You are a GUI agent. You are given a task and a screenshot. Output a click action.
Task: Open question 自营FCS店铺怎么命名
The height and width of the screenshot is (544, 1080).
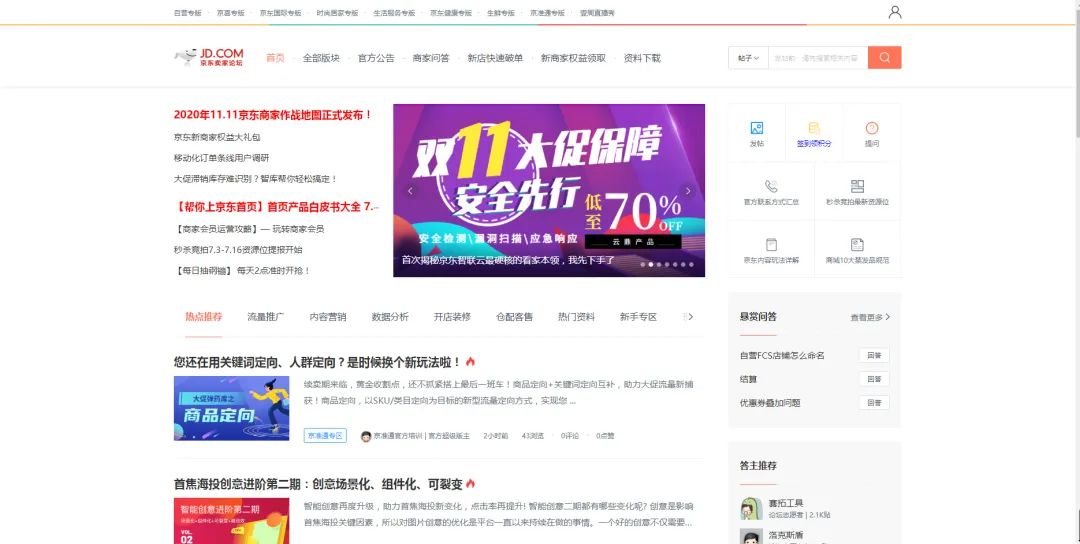(782, 355)
